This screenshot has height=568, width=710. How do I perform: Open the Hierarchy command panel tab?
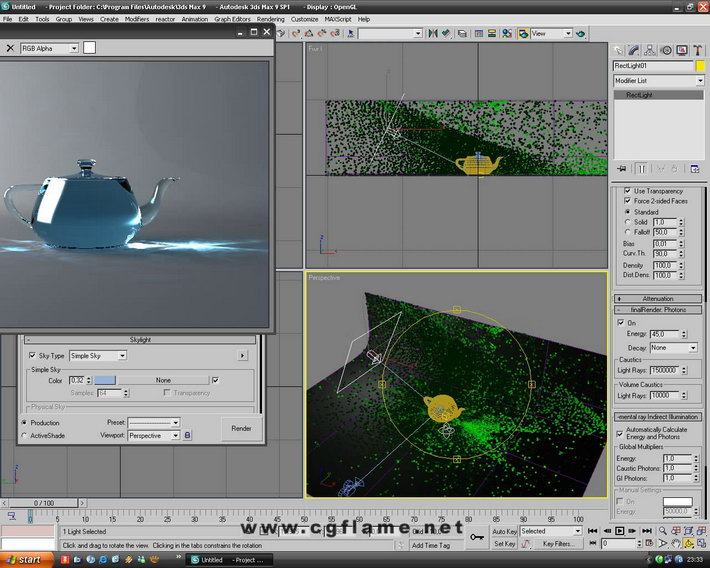(651, 49)
